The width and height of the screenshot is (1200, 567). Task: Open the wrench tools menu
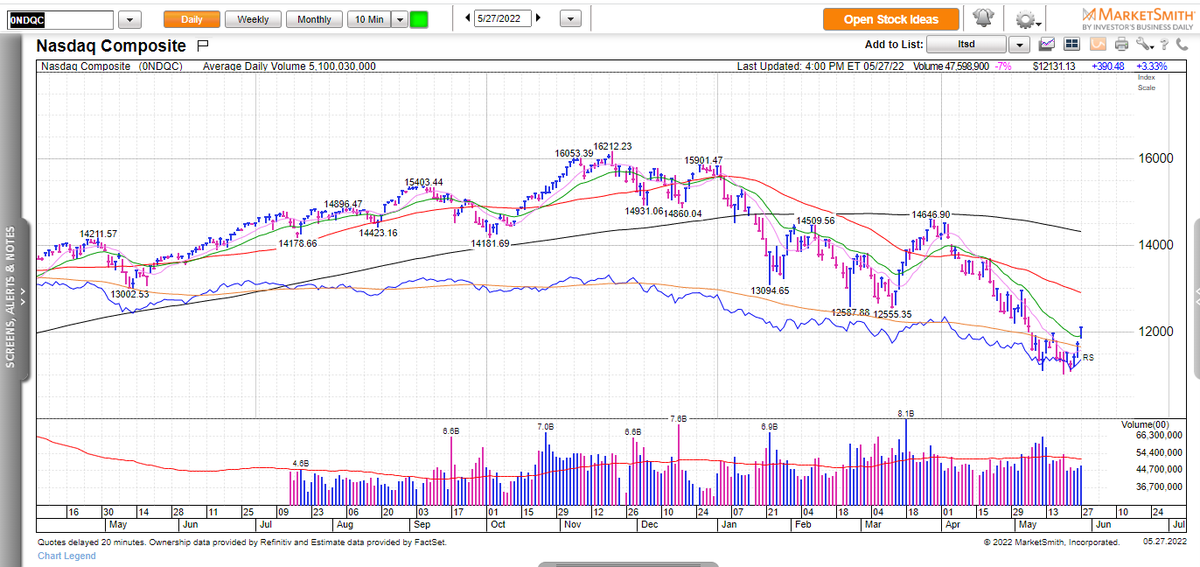point(1144,44)
